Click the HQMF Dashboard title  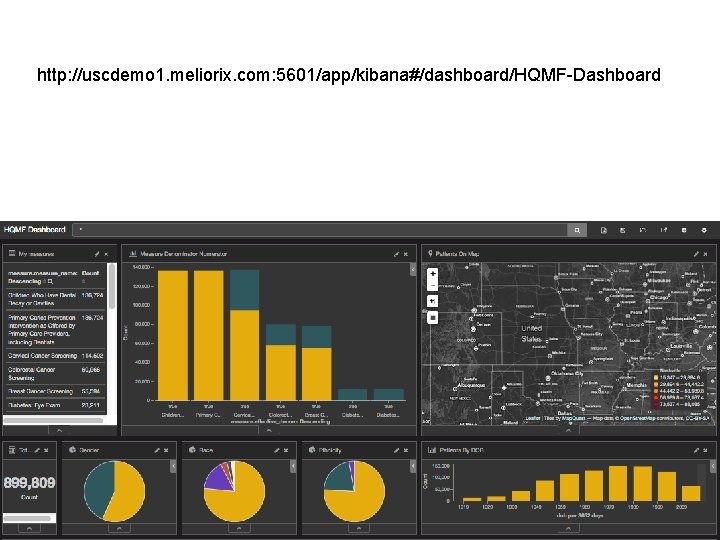[x=35, y=229]
